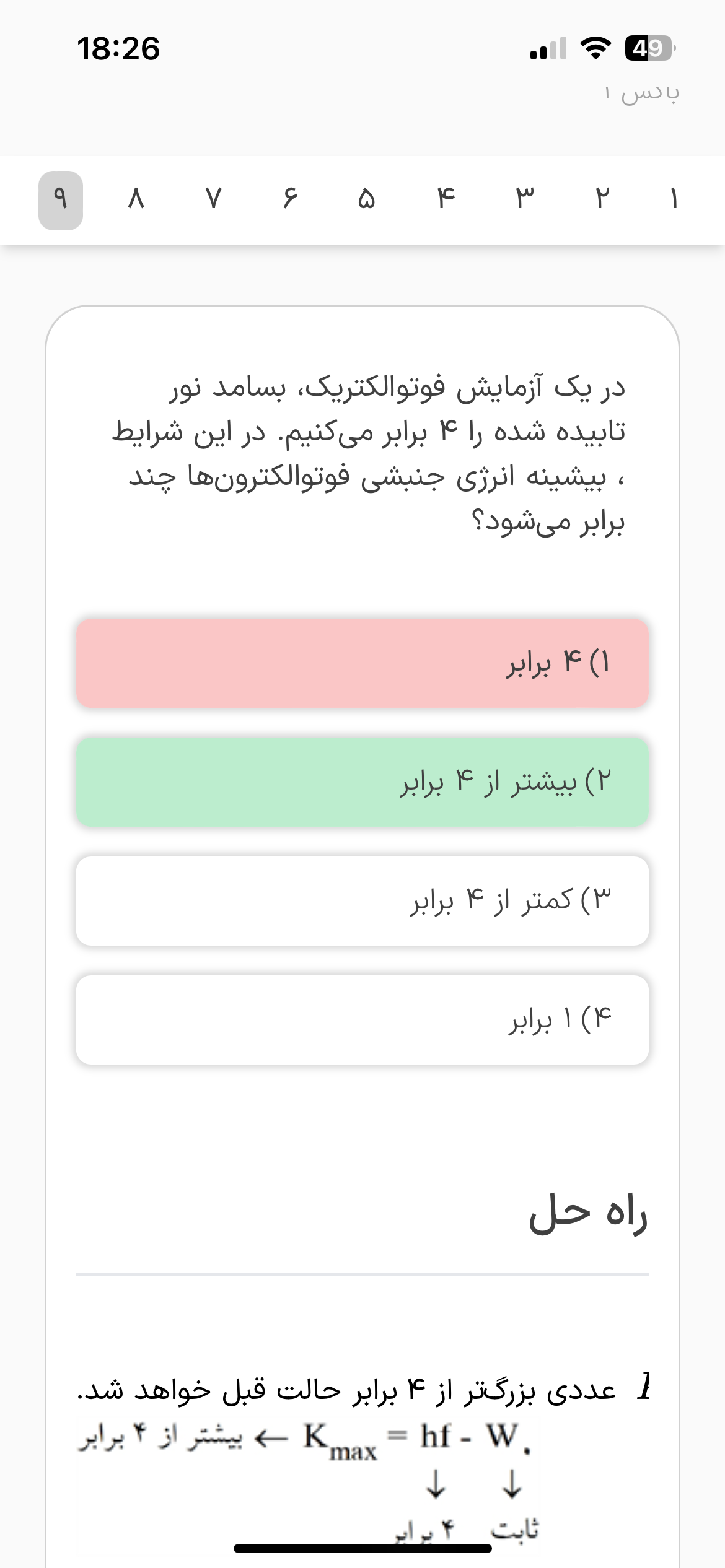Go to question number ۱ tab

674,199
